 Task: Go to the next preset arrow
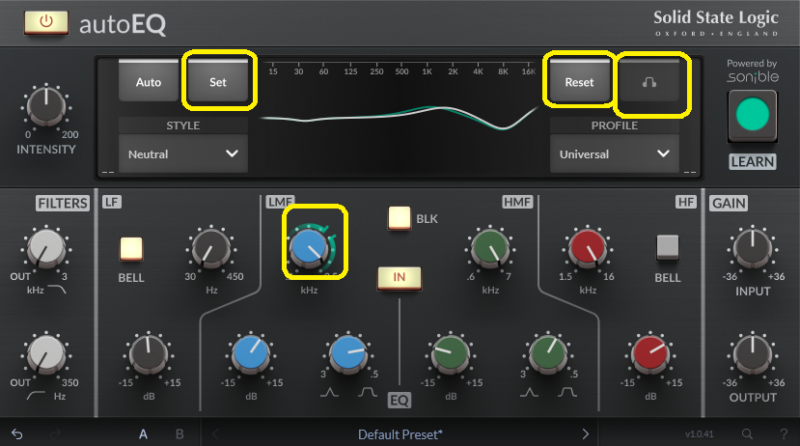pos(586,434)
